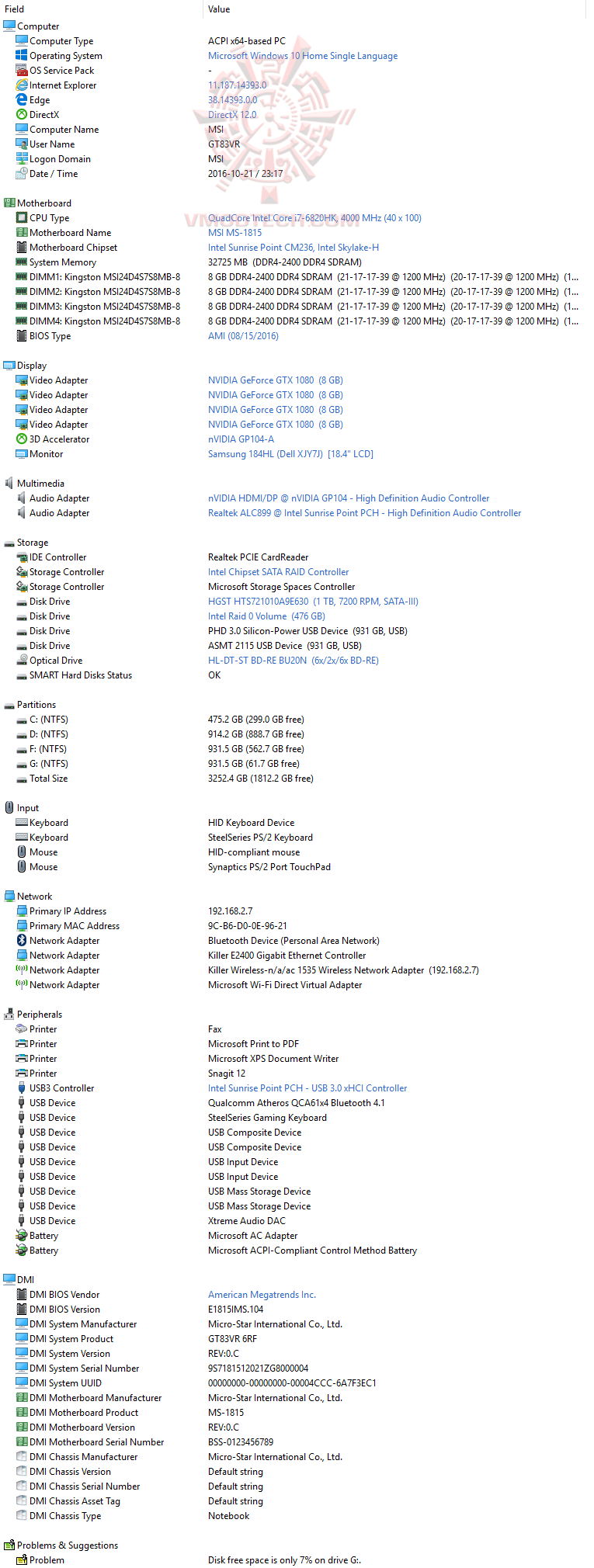This screenshot has width=594, height=1568.
Task: Click the DirectX Xbox-style icon
Action: point(22,114)
